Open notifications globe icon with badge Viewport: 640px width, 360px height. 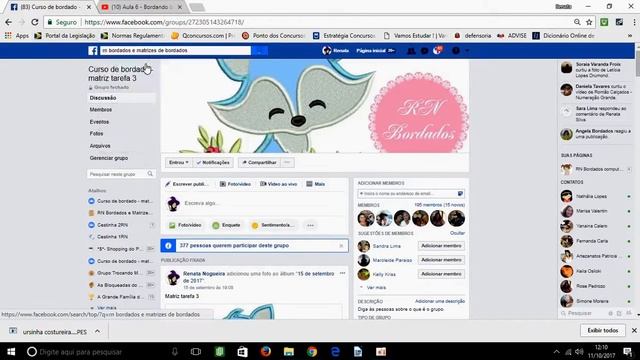pos(437,50)
